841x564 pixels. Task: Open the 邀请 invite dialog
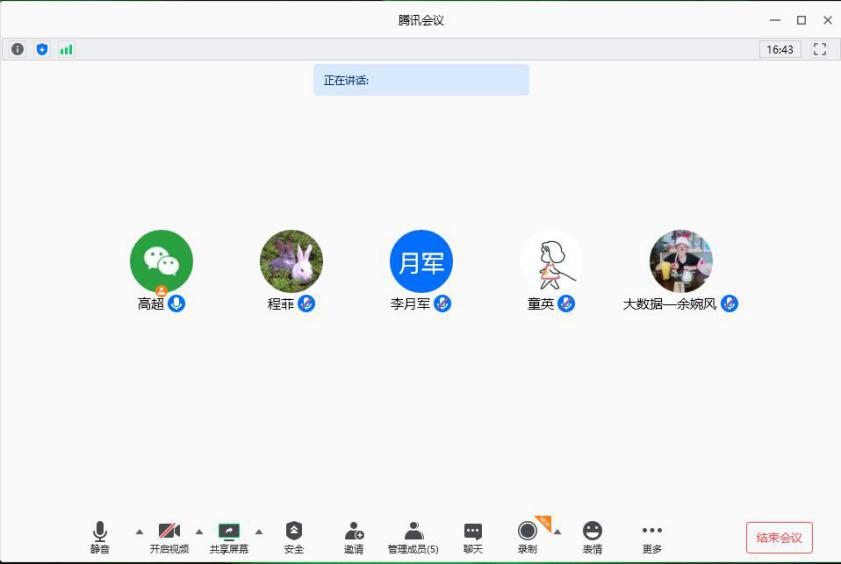(353, 536)
